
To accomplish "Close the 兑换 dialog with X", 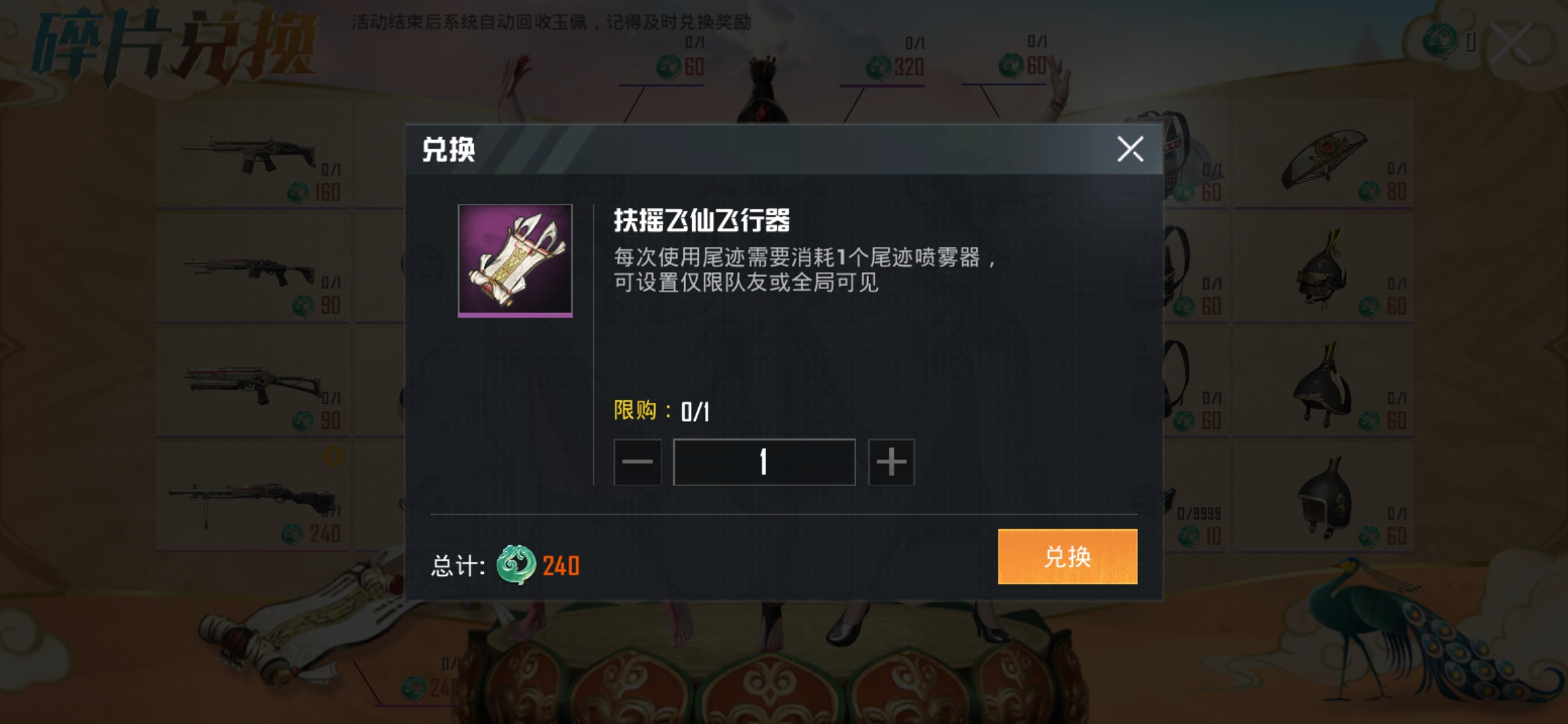I will [1130, 149].
